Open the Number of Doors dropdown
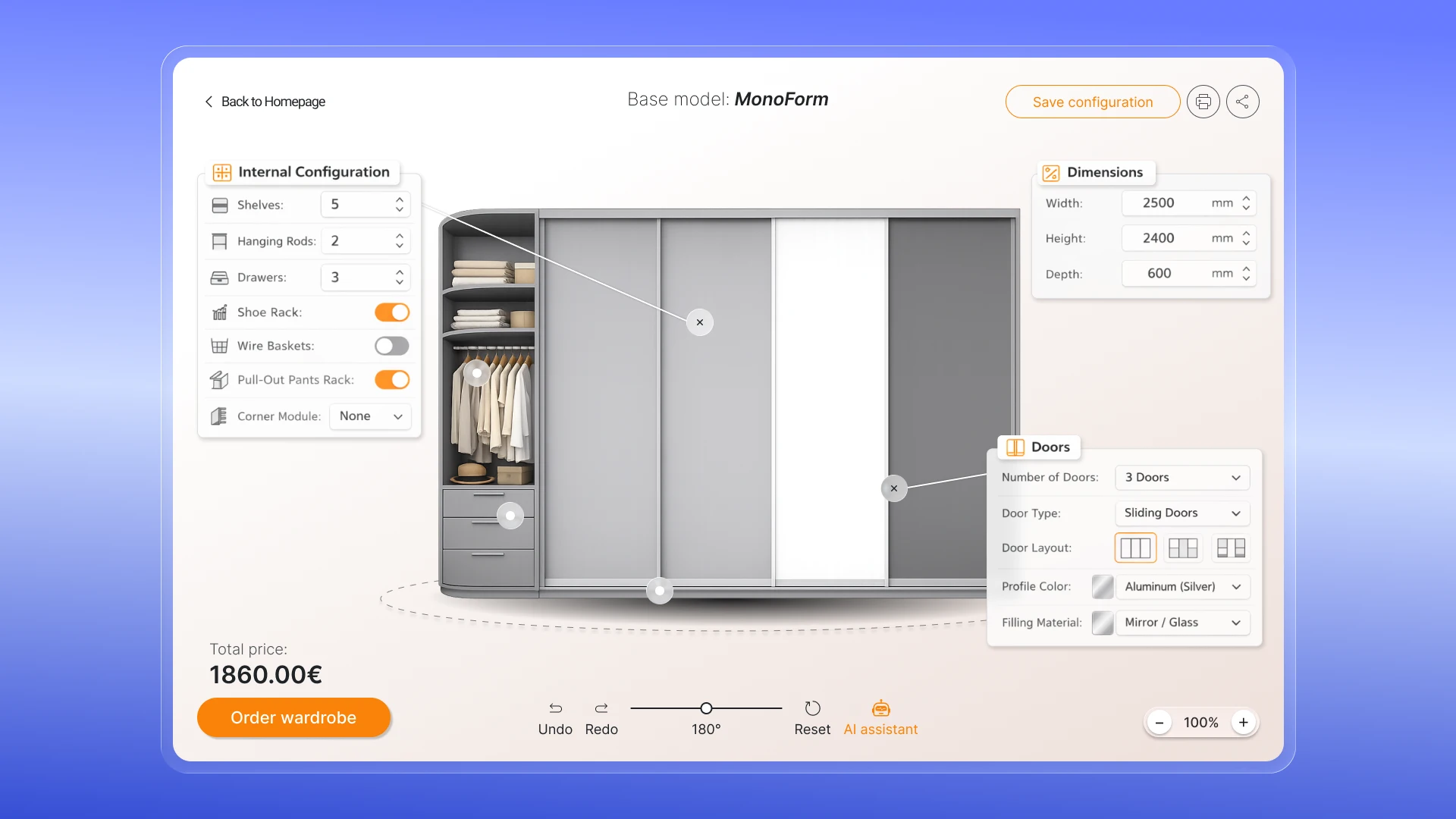The width and height of the screenshot is (1456, 819). (x=1181, y=477)
